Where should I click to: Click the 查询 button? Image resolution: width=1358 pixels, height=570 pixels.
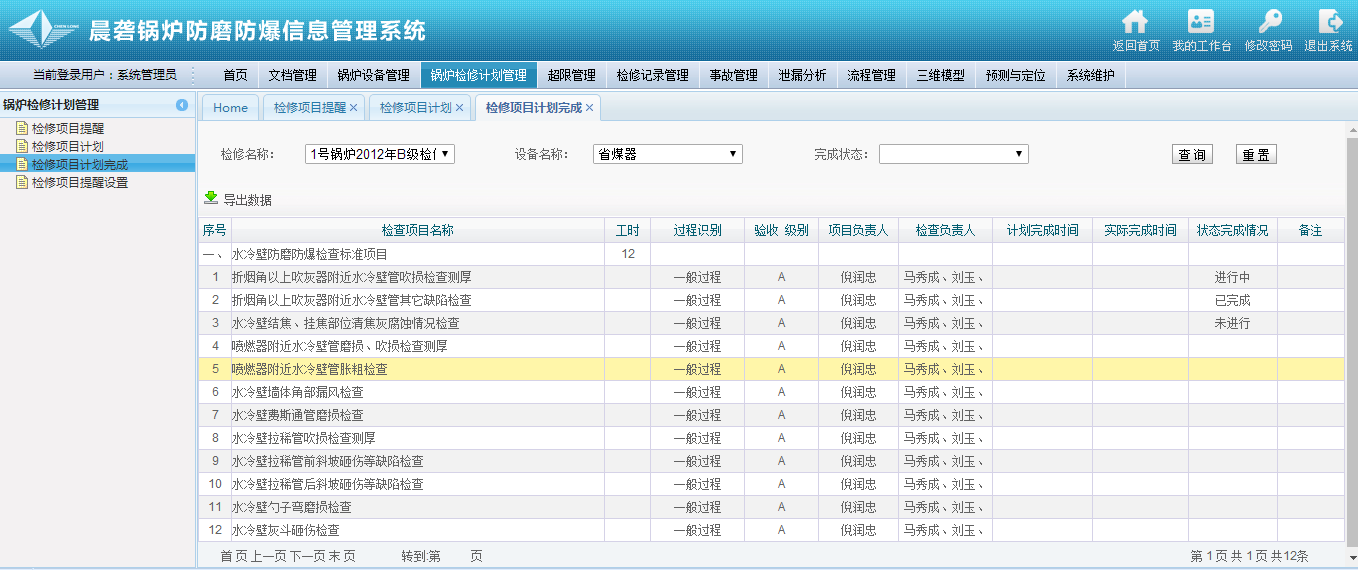tap(1191, 155)
